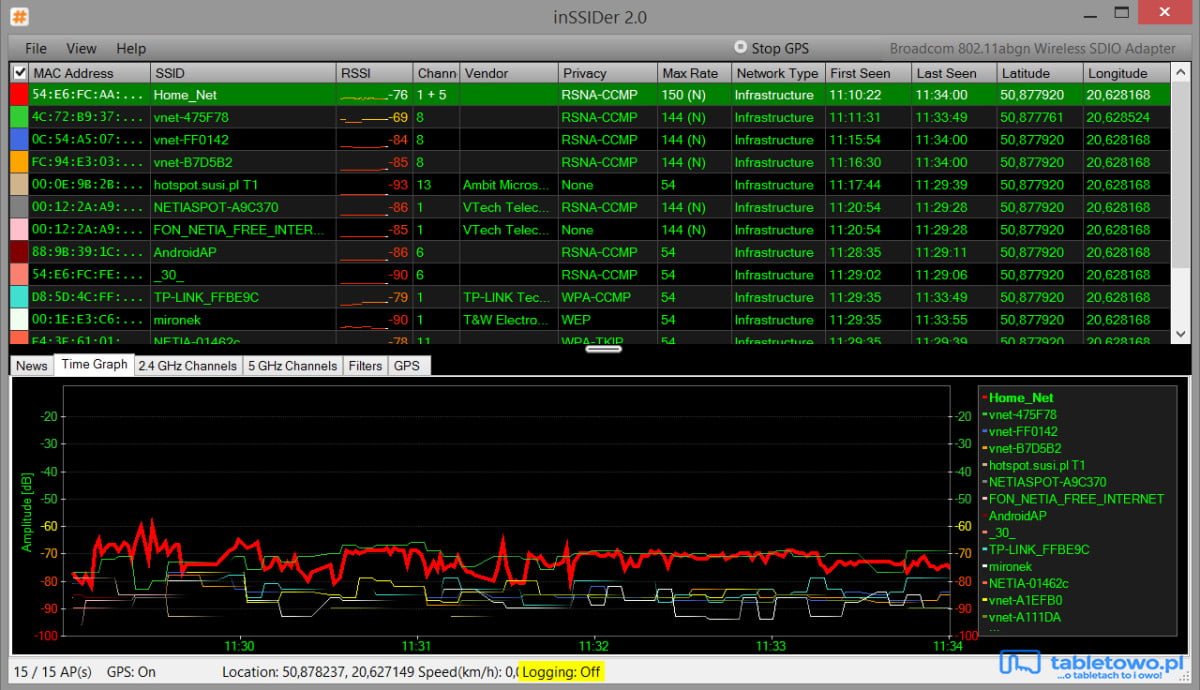
Task: Sort by the First Seen column header
Action: tap(868, 73)
